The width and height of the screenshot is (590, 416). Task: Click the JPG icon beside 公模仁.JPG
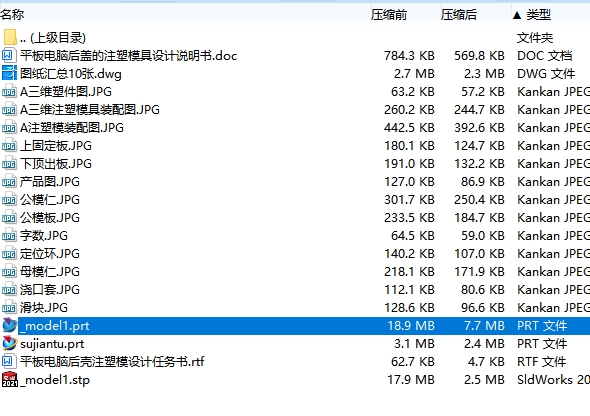(x=9, y=199)
